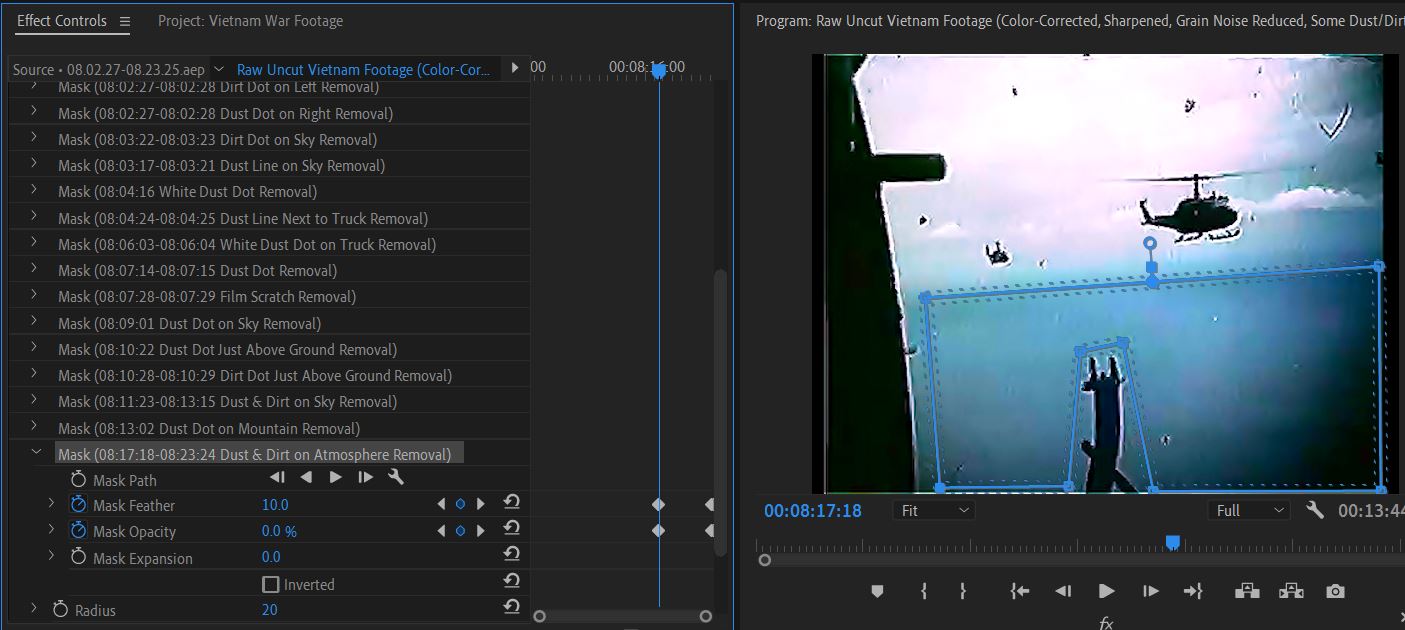Go to previous Mask Feather keyframe
The image size is (1405, 630).
441,504
